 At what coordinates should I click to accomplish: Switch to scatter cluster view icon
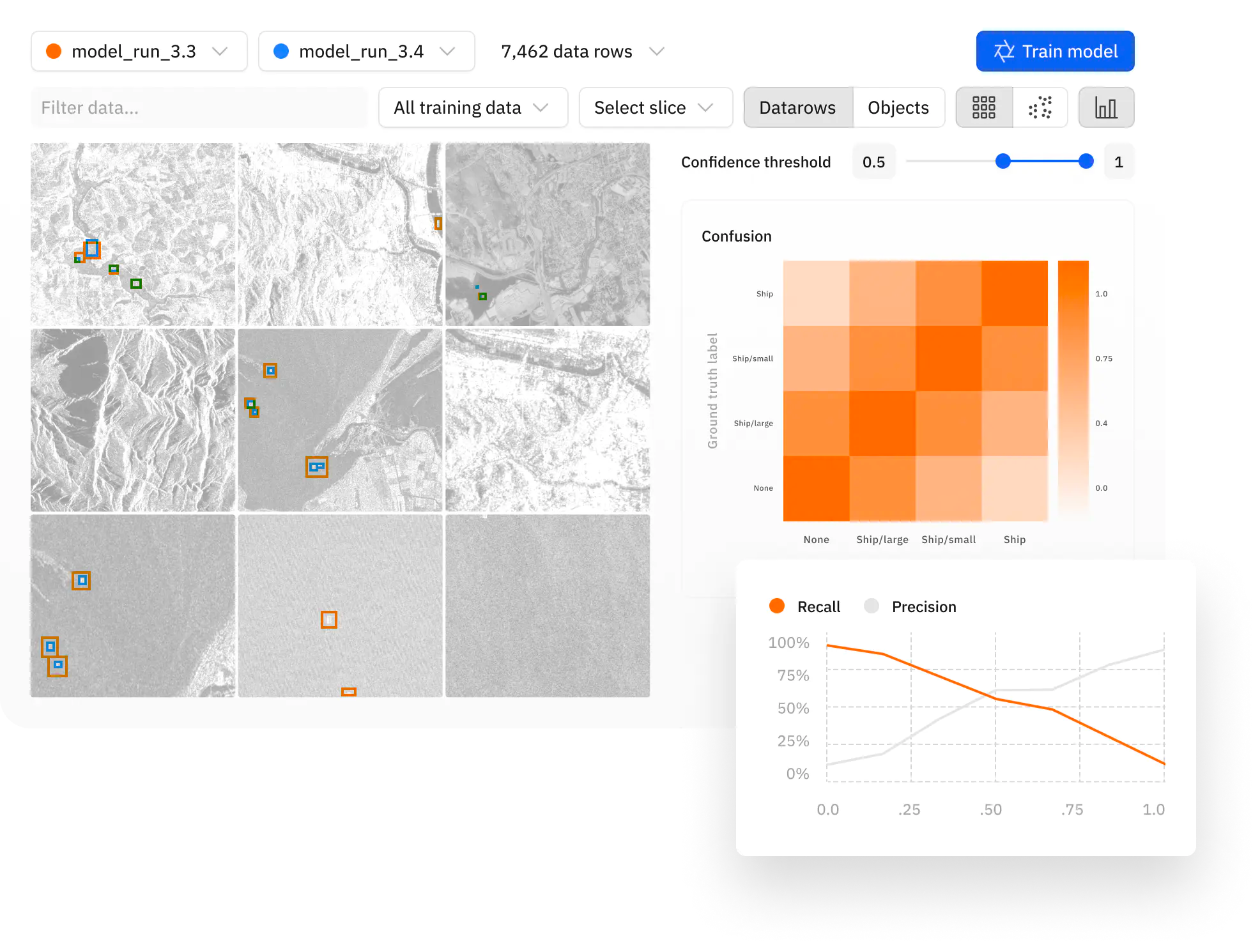(1040, 107)
